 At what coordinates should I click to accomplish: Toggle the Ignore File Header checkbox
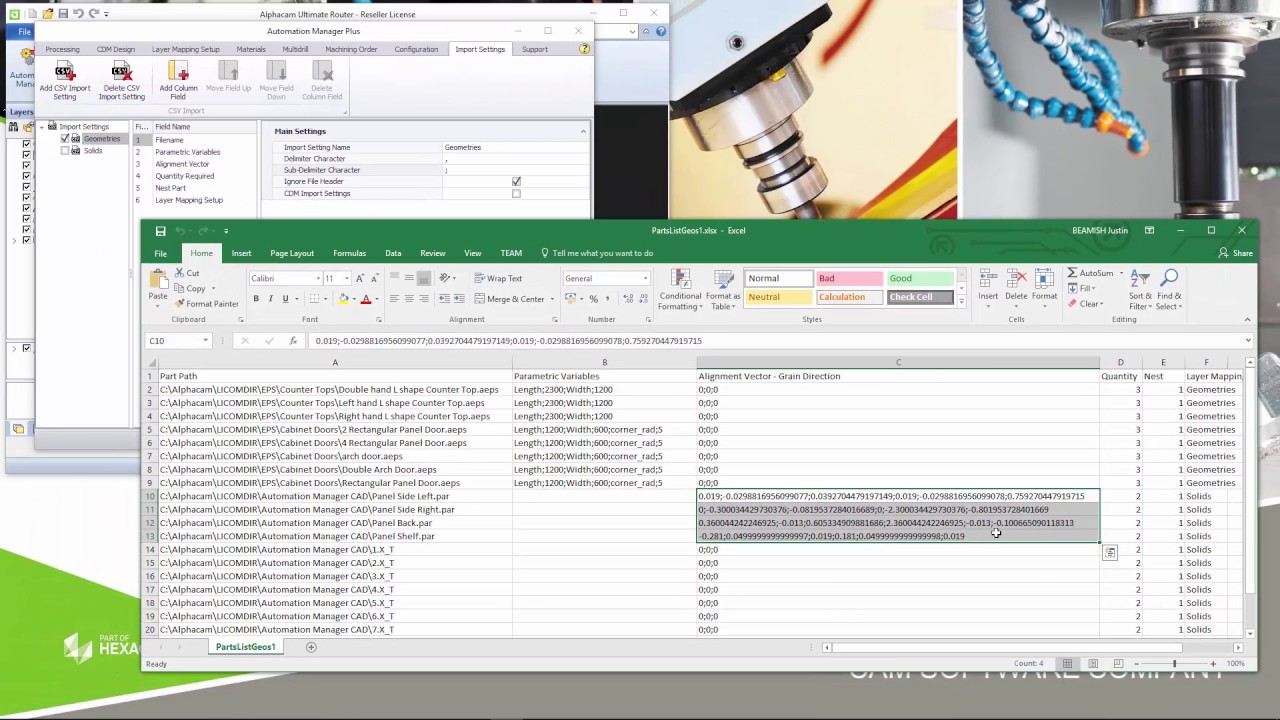(x=516, y=182)
